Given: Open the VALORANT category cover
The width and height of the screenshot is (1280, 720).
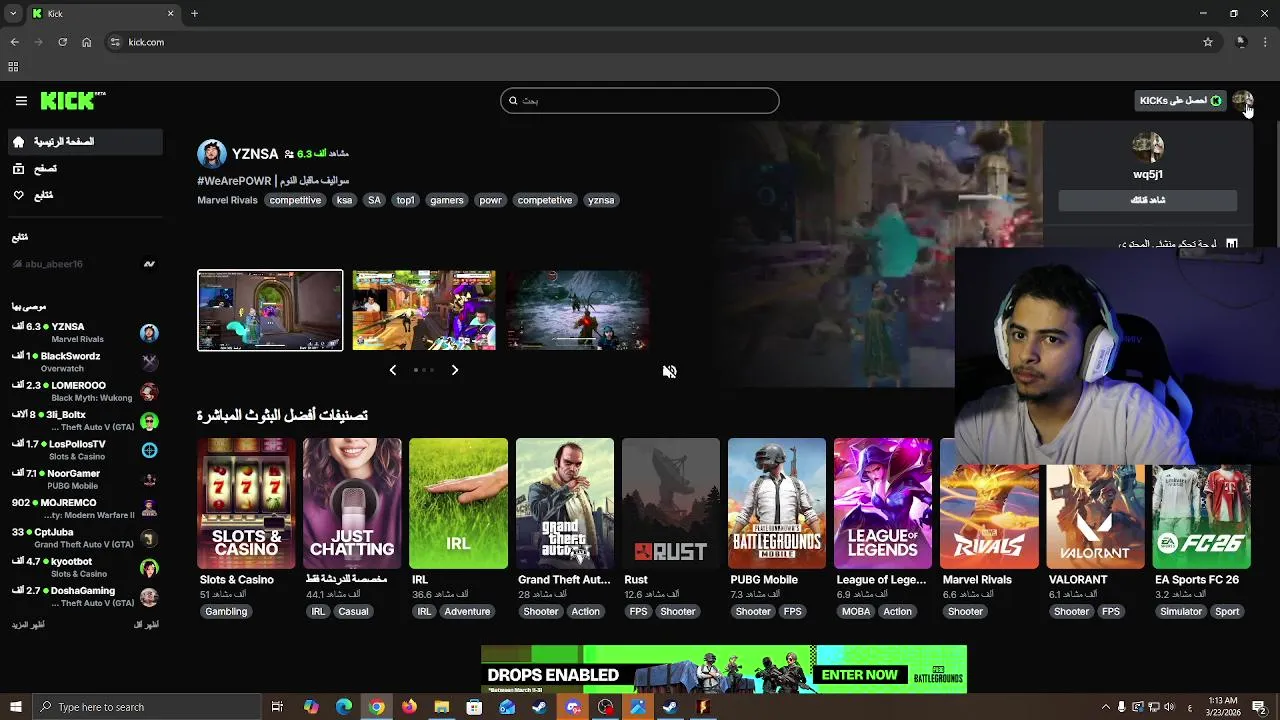Looking at the screenshot, I should coord(1096,515).
